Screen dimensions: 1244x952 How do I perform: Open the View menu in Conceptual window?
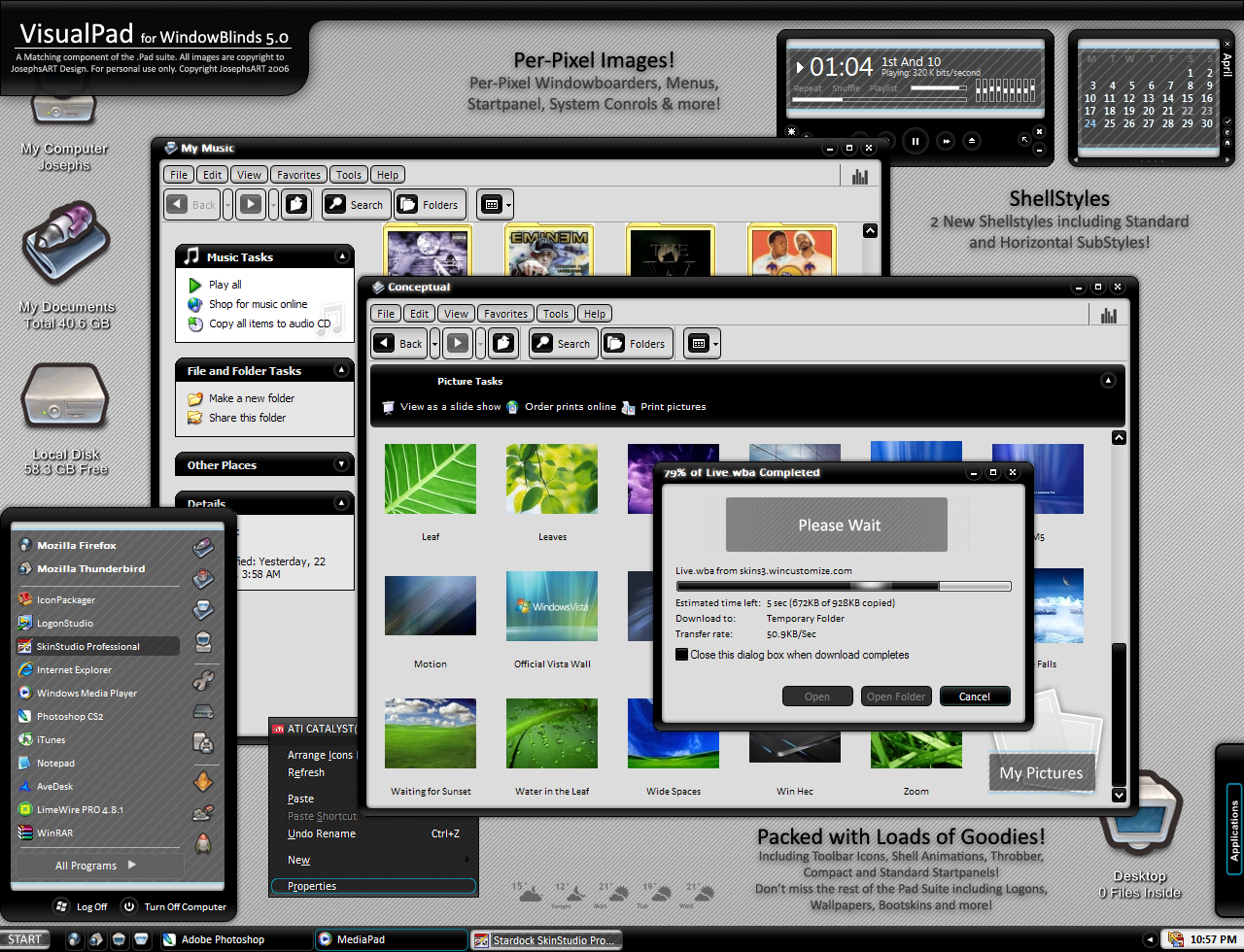[x=457, y=314]
